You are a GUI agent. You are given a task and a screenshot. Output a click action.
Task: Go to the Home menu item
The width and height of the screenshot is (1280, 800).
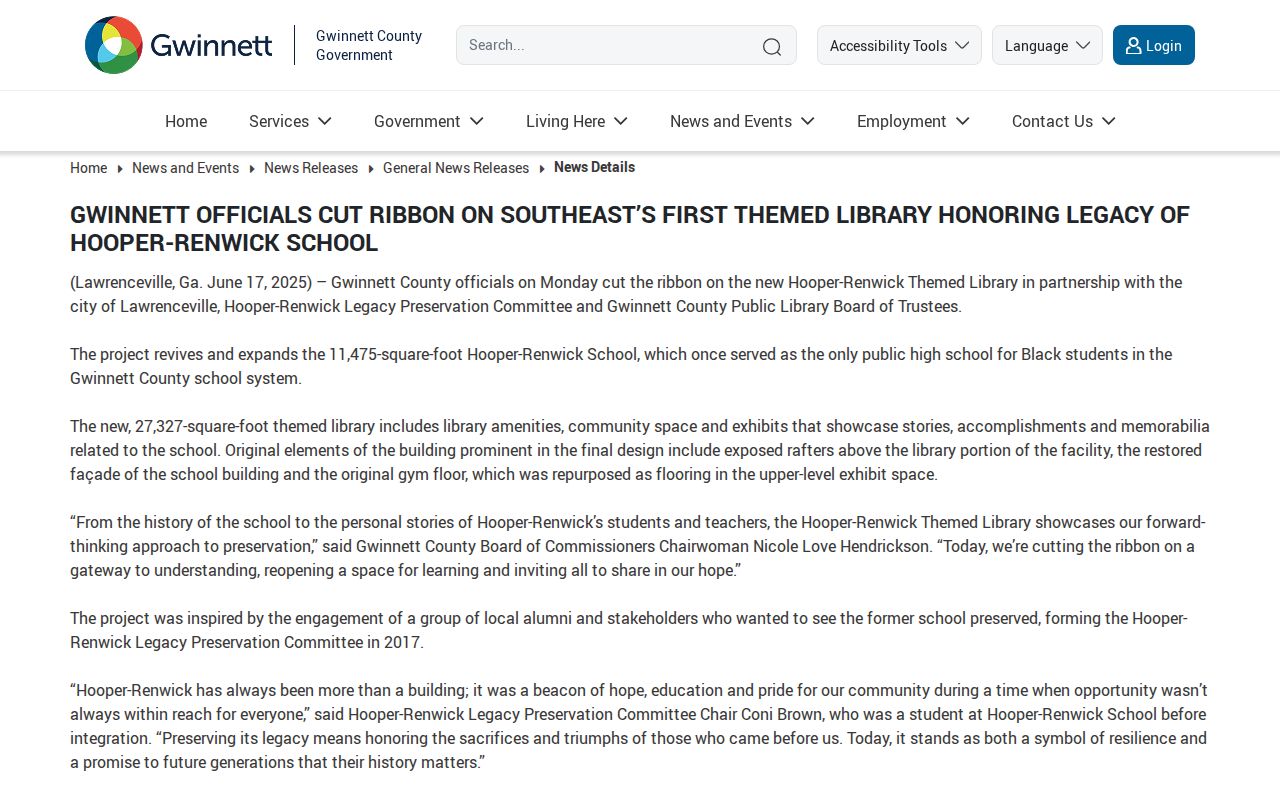[186, 121]
